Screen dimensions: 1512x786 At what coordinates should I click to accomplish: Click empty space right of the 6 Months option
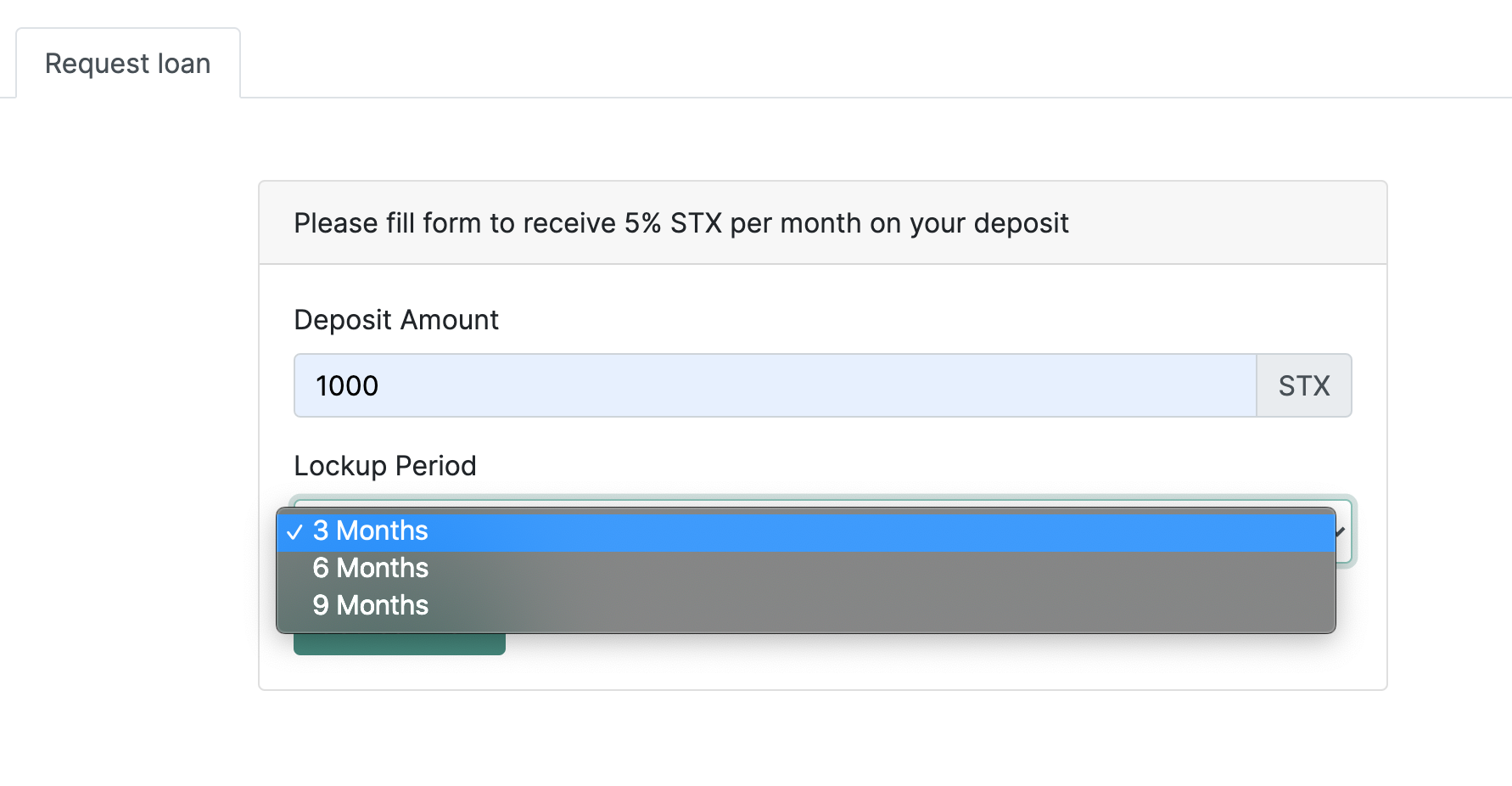[848, 568]
